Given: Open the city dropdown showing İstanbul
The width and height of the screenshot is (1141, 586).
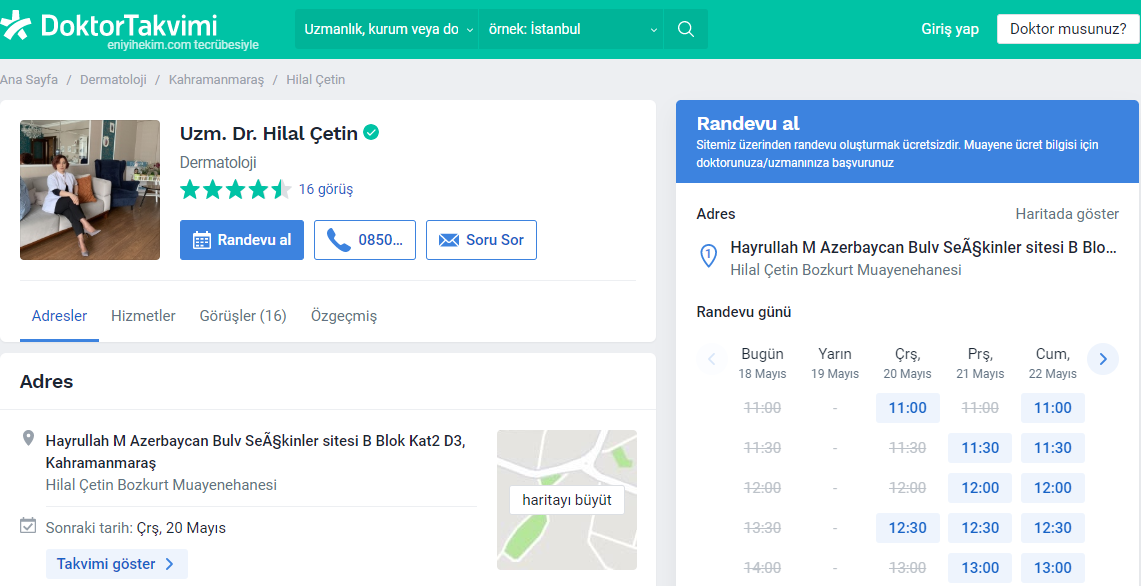Looking at the screenshot, I should point(571,29).
